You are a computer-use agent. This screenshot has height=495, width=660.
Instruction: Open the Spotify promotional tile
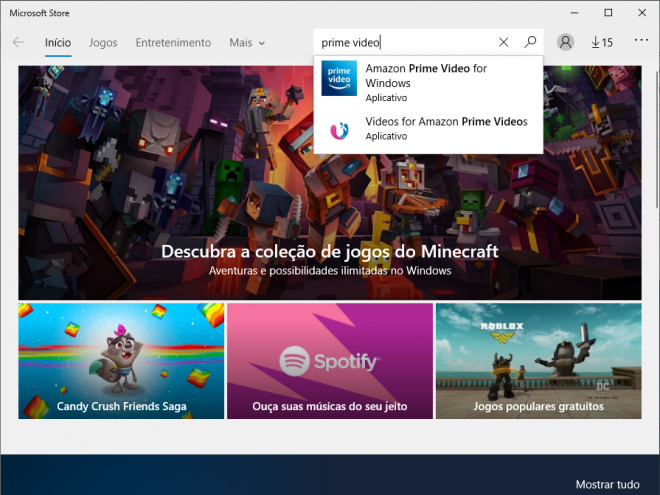pos(330,361)
